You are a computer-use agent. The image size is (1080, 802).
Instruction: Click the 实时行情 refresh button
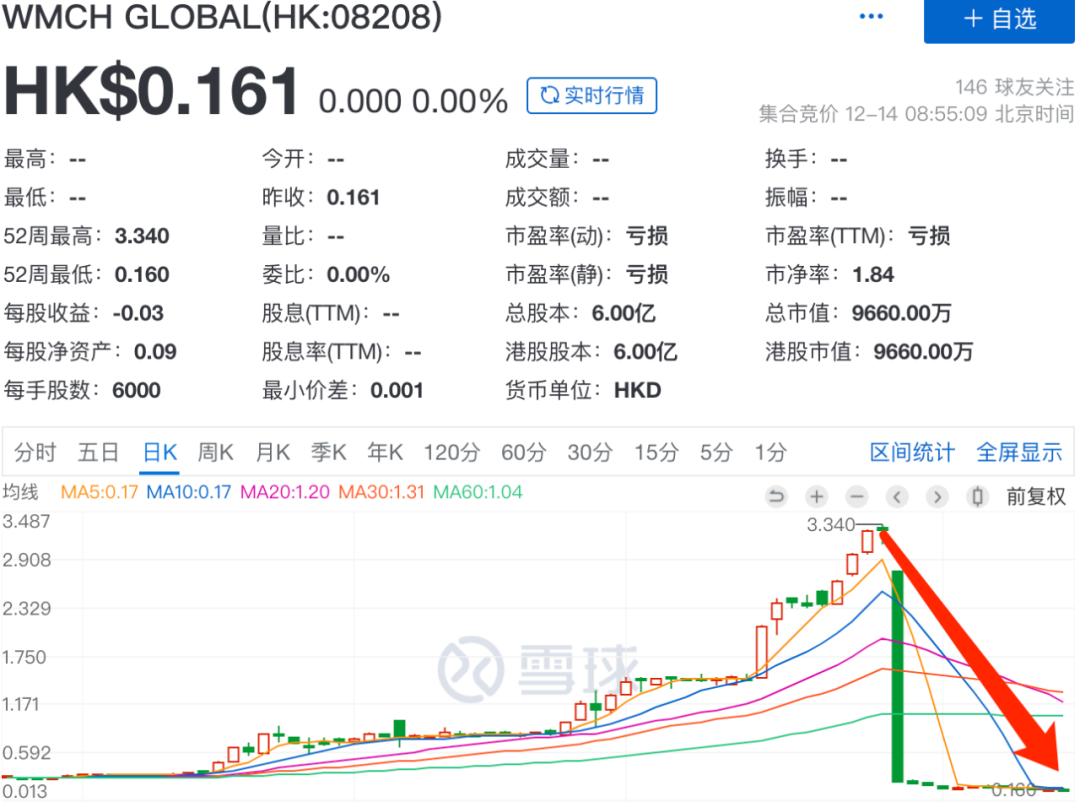point(592,96)
